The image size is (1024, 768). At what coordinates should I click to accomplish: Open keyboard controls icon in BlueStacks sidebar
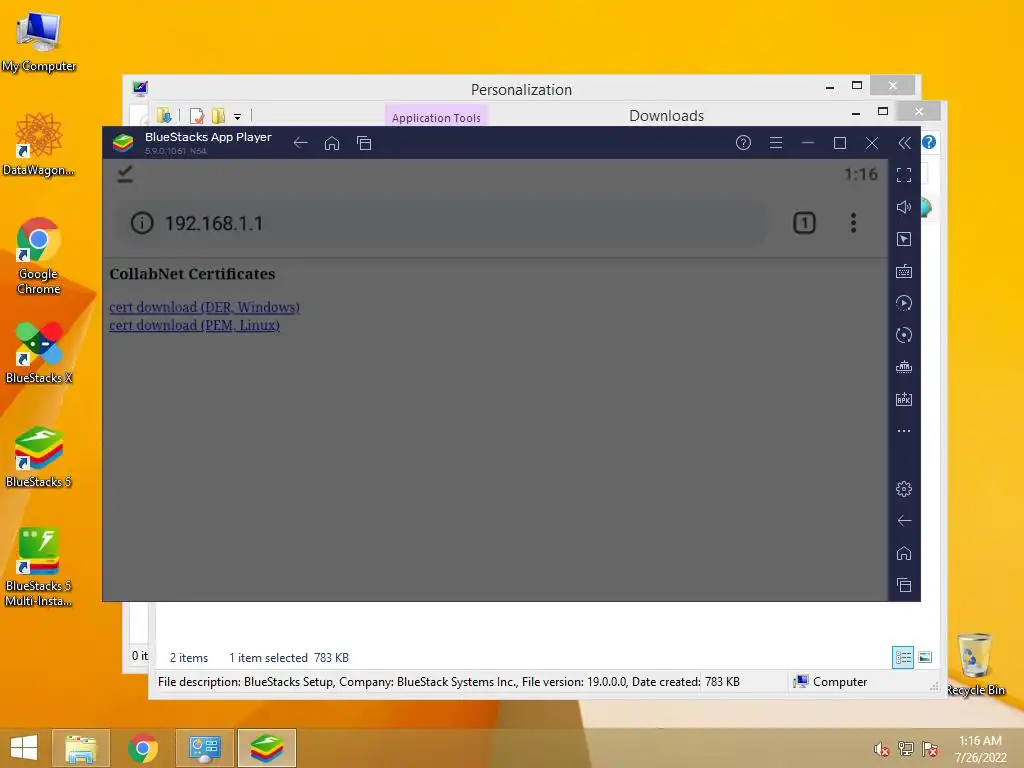click(x=904, y=271)
